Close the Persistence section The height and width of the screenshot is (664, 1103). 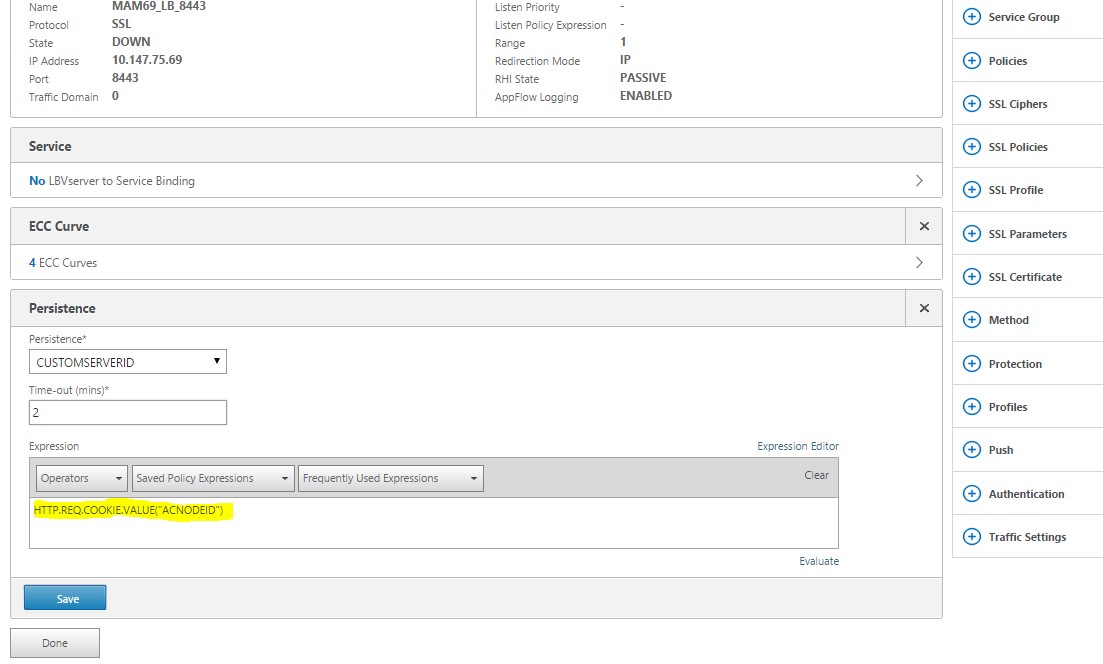tap(924, 309)
